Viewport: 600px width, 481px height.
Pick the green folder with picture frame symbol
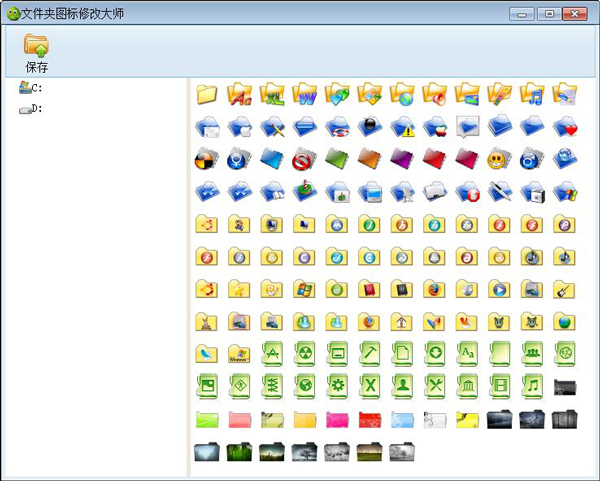[x=207, y=386]
